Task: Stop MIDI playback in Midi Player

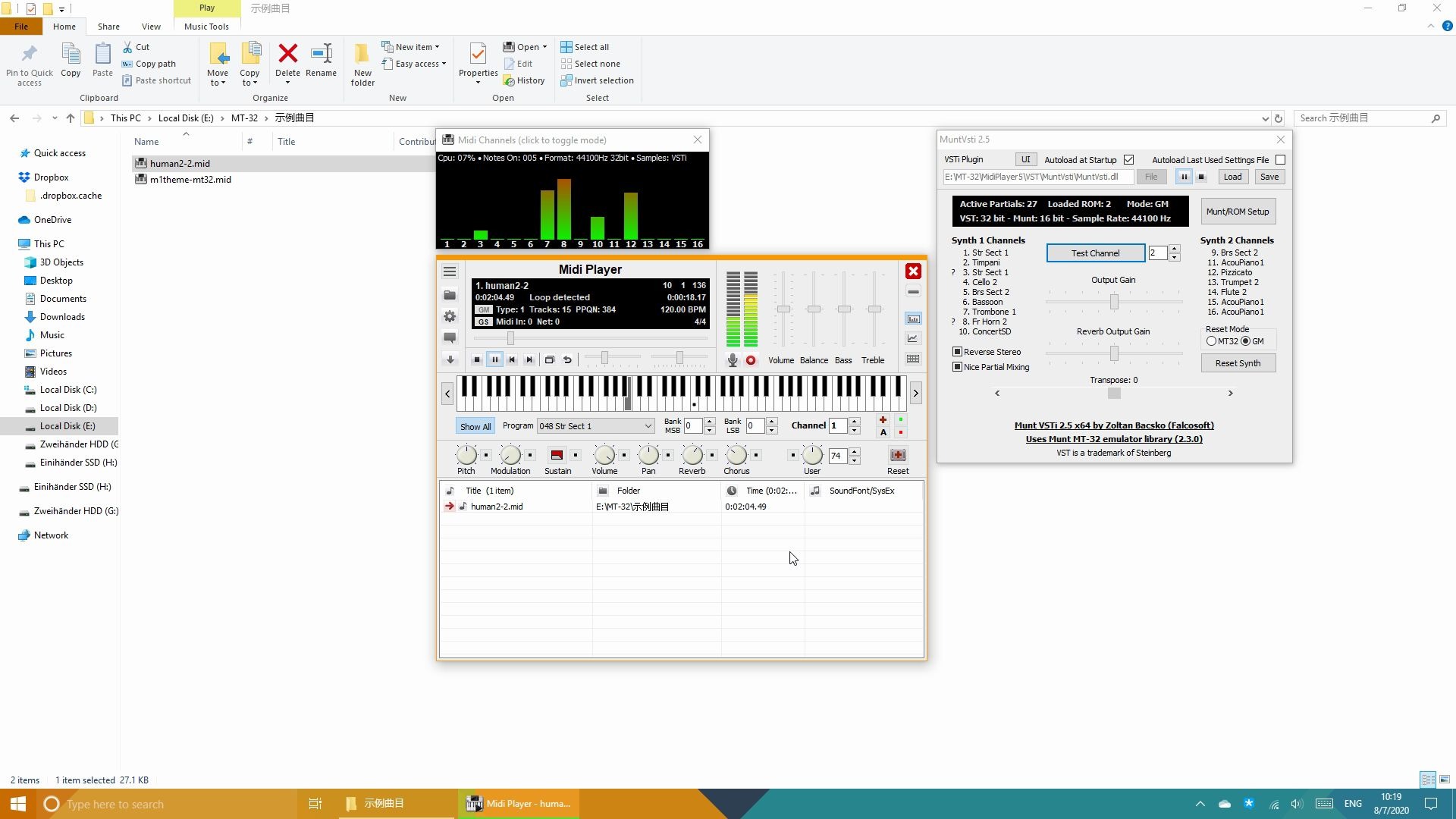Action: tap(477, 359)
